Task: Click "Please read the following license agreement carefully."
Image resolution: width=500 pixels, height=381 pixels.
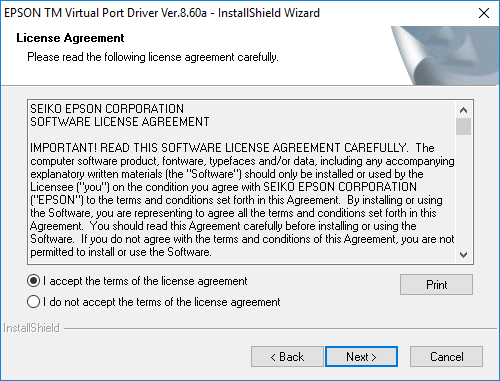Action: click(153, 57)
